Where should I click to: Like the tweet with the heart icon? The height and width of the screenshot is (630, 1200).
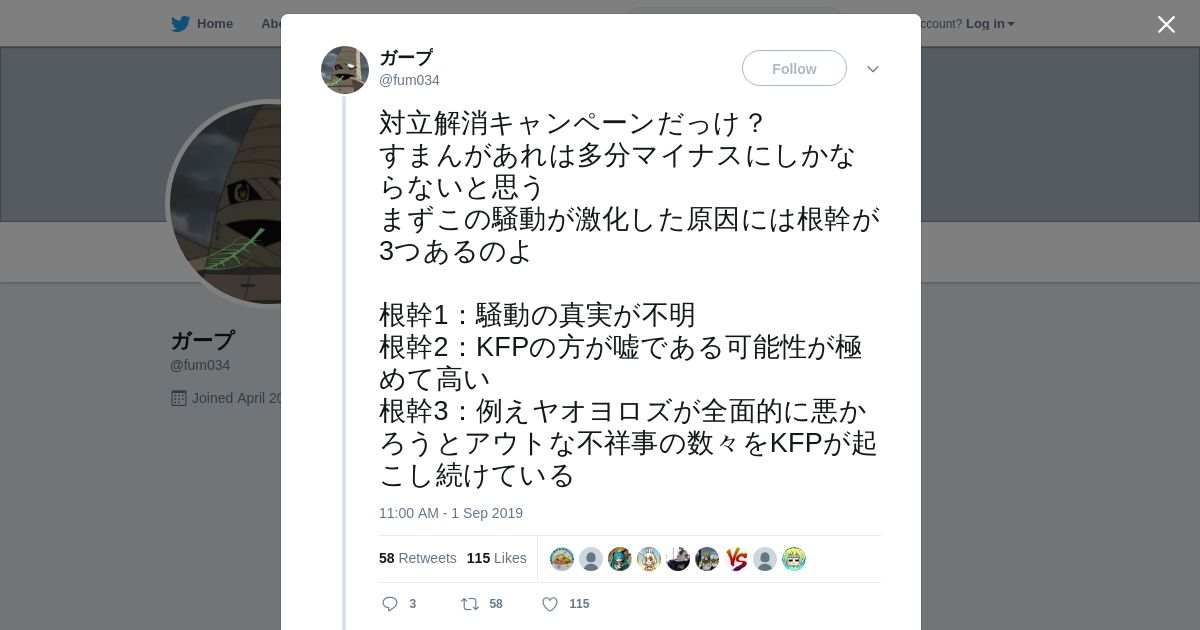pos(550,604)
